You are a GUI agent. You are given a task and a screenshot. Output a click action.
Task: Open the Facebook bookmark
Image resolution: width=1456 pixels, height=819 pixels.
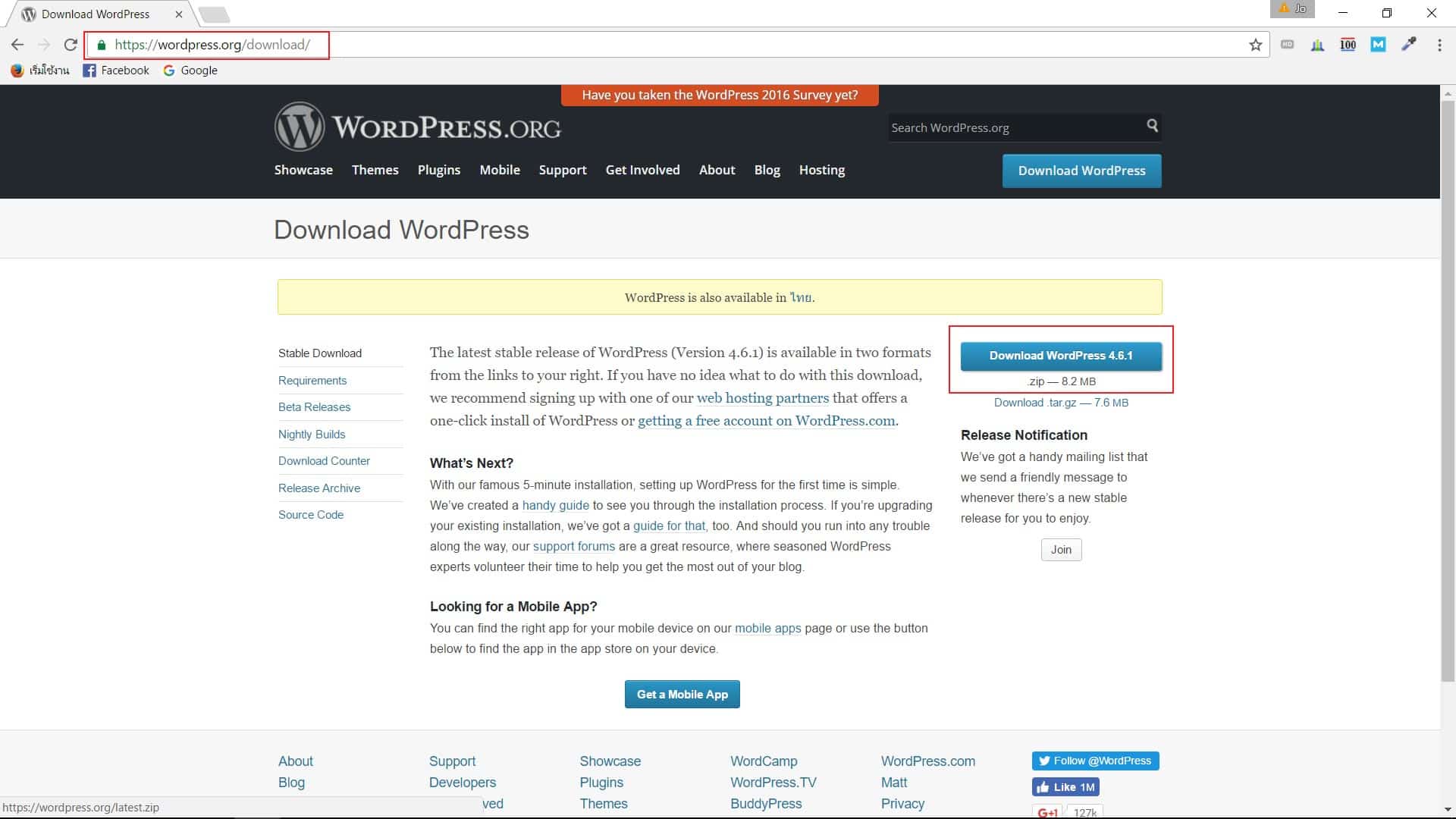tap(116, 70)
